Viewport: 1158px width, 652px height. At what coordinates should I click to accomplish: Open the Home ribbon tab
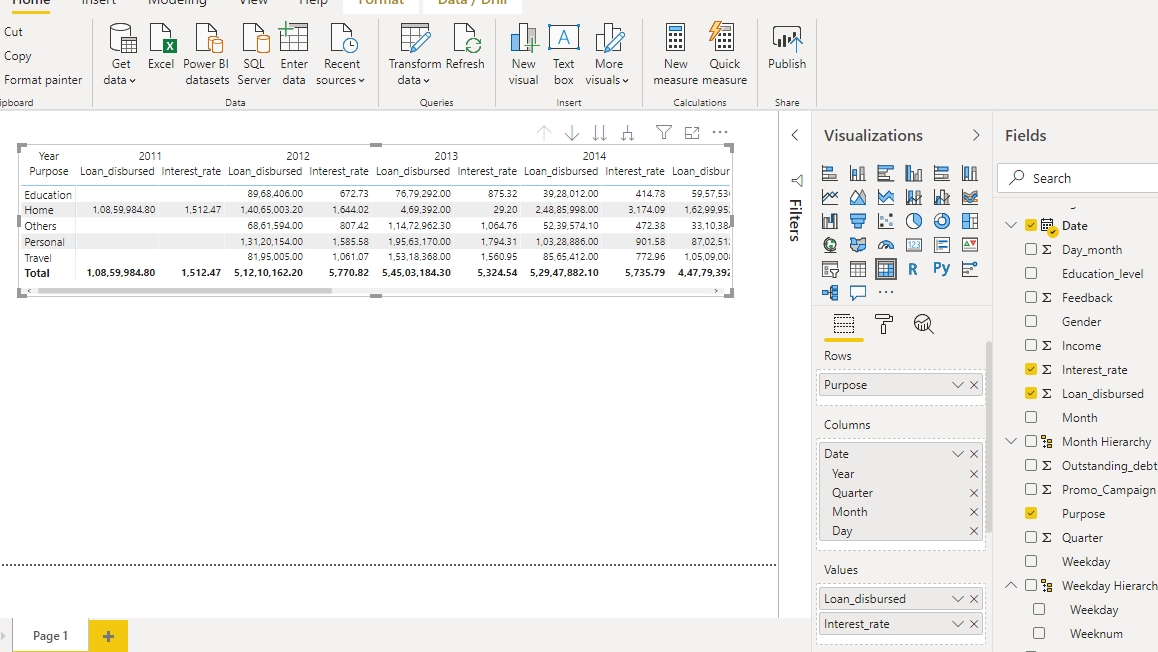coord(30,3)
